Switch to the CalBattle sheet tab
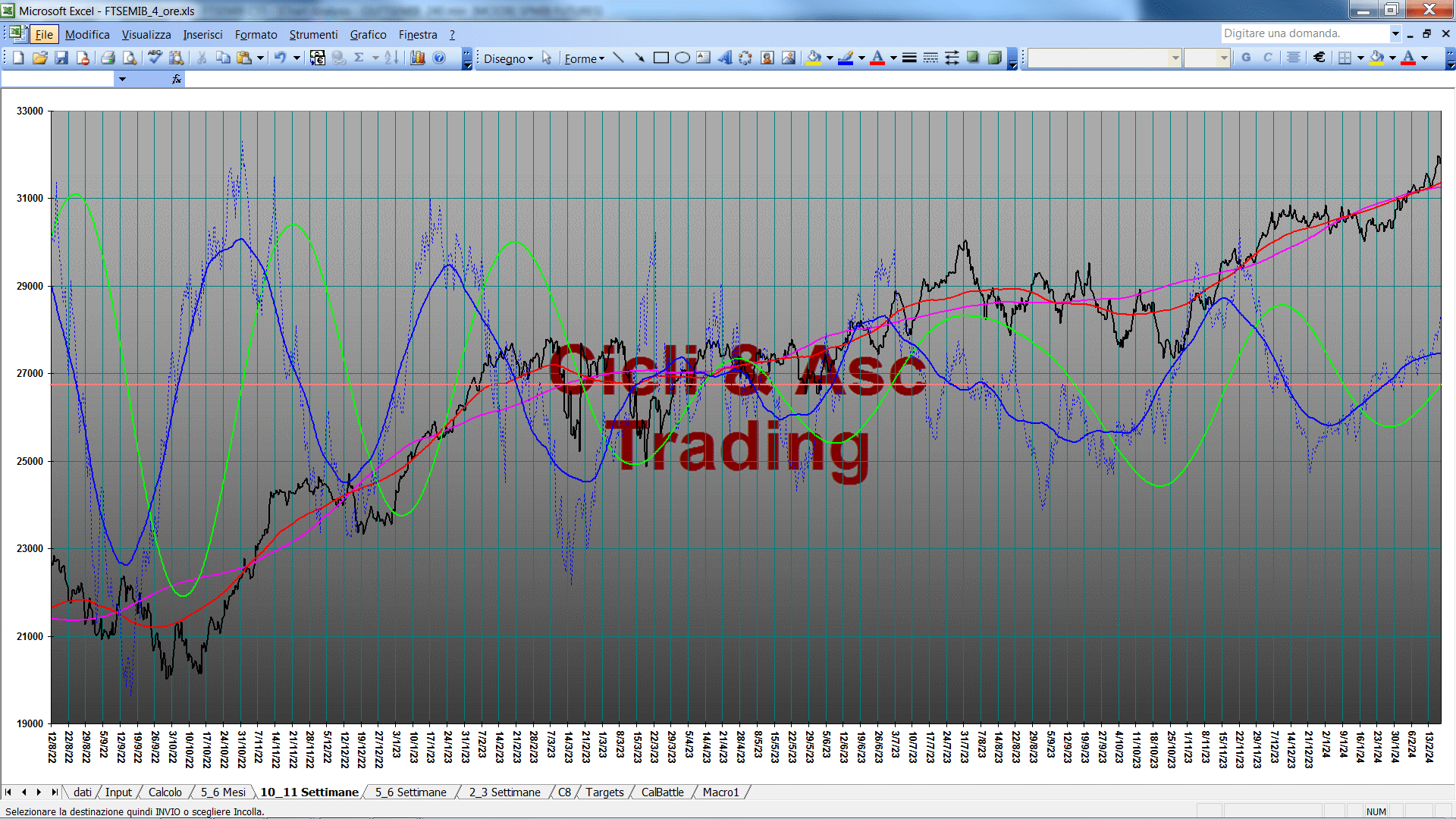This screenshot has width=1456, height=819. [x=662, y=792]
